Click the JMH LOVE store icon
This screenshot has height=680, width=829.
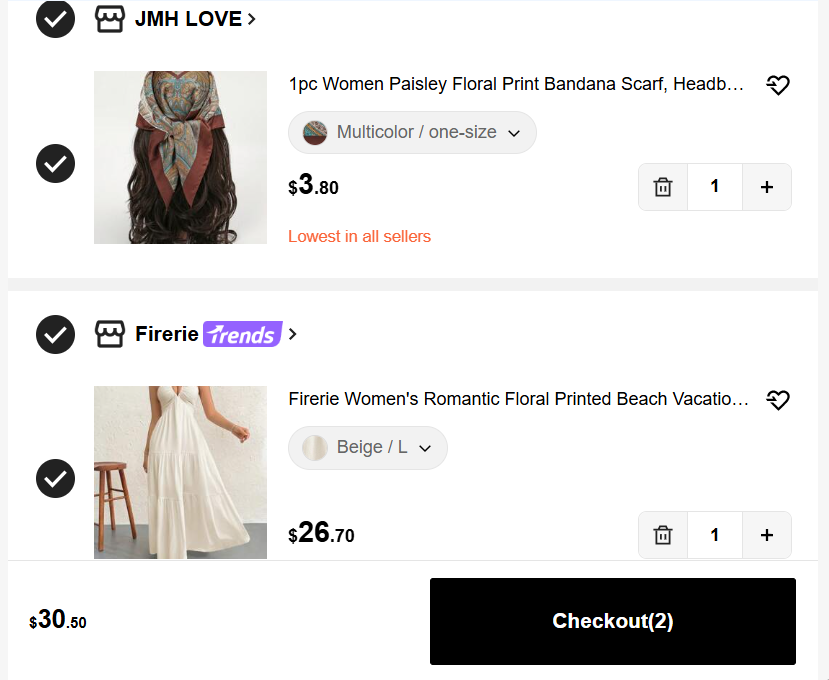point(110,19)
